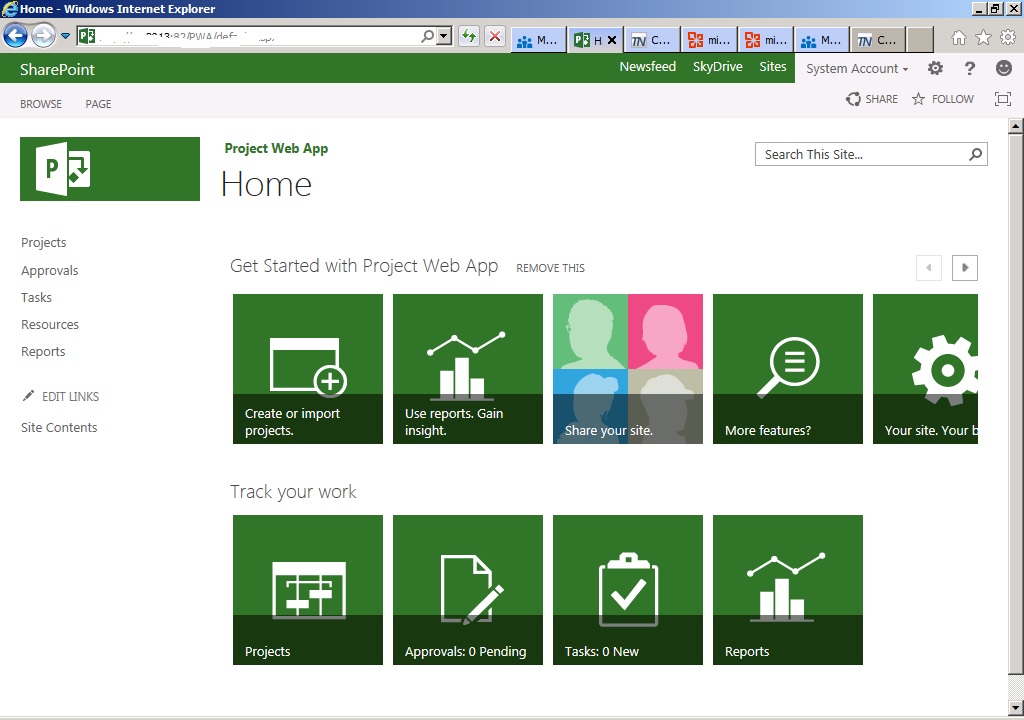Click the vertical scrollbar down arrow

1016,708
